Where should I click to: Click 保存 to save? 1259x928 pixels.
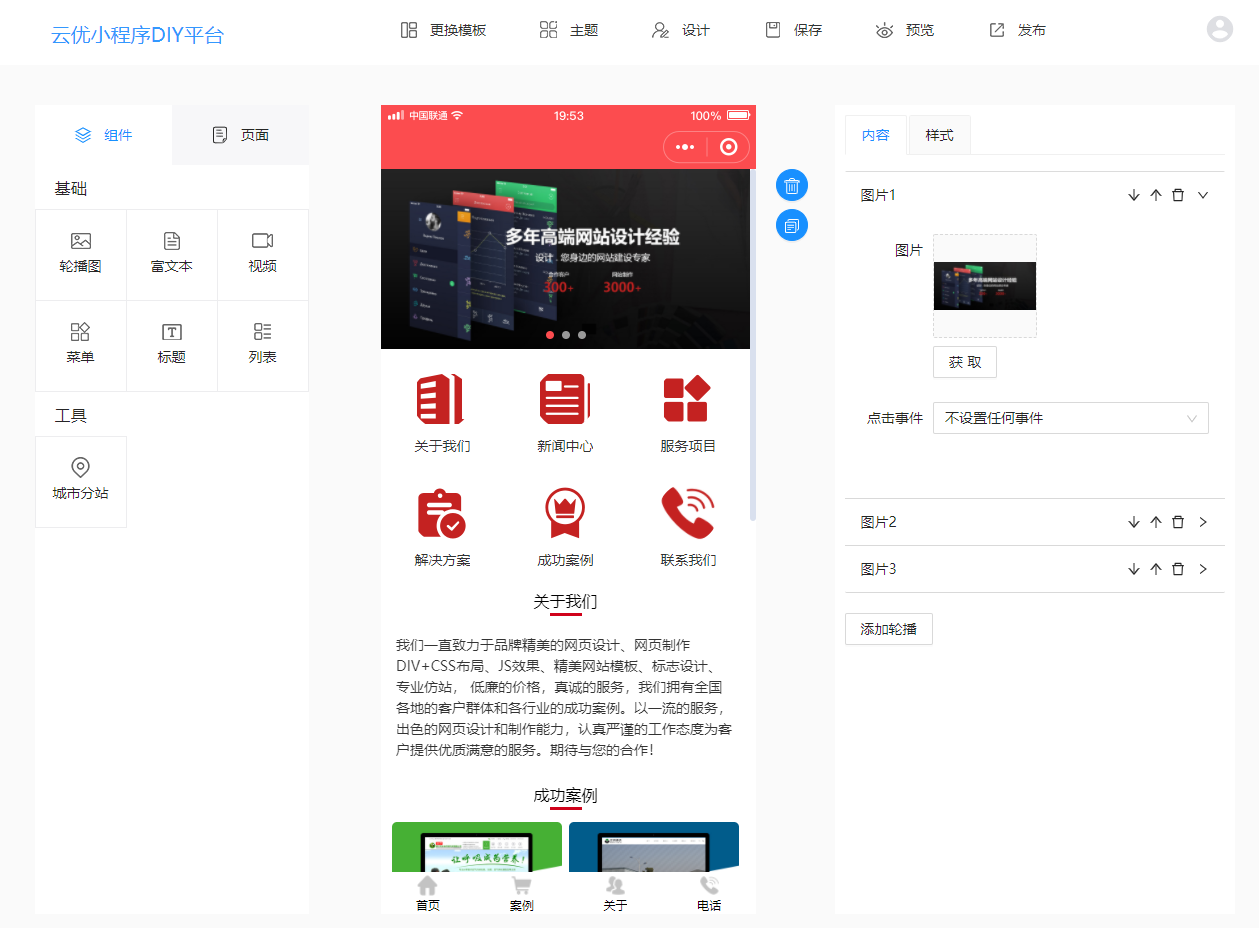(x=793, y=30)
